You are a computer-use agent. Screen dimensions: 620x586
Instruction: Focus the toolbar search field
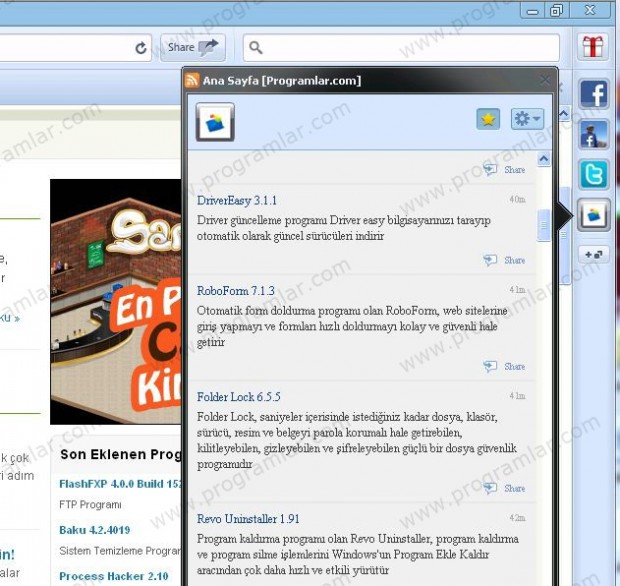(401, 47)
